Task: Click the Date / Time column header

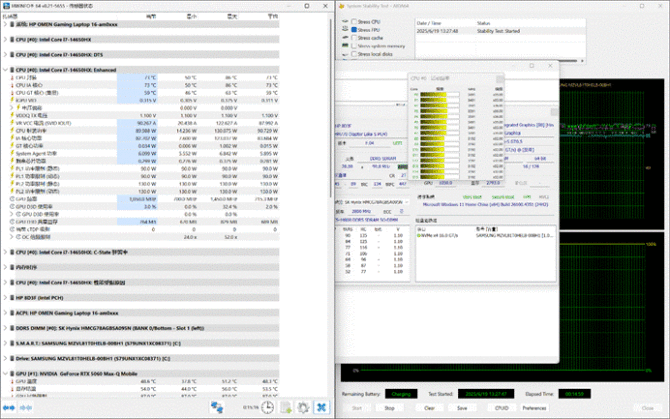Action: tap(430, 21)
